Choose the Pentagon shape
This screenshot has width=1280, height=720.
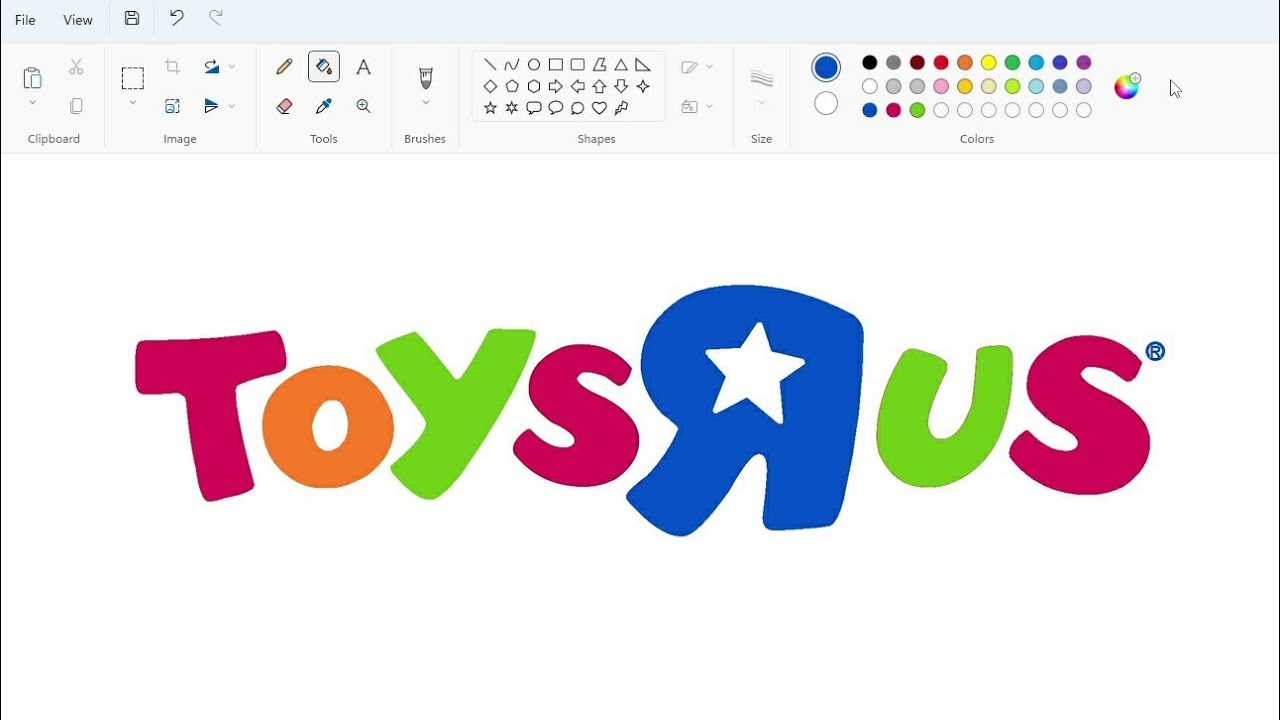point(512,87)
